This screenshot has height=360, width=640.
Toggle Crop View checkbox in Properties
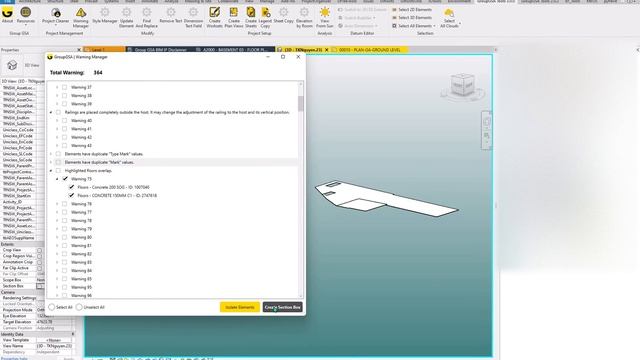[x=39, y=250]
